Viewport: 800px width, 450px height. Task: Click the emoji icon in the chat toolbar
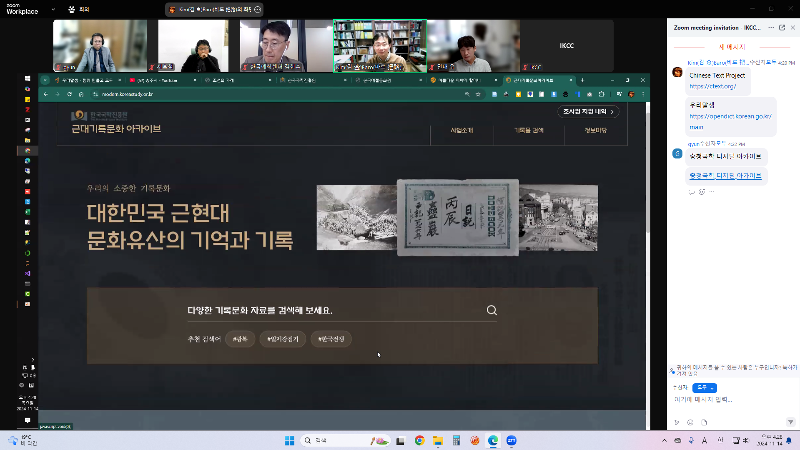coord(691,421)
